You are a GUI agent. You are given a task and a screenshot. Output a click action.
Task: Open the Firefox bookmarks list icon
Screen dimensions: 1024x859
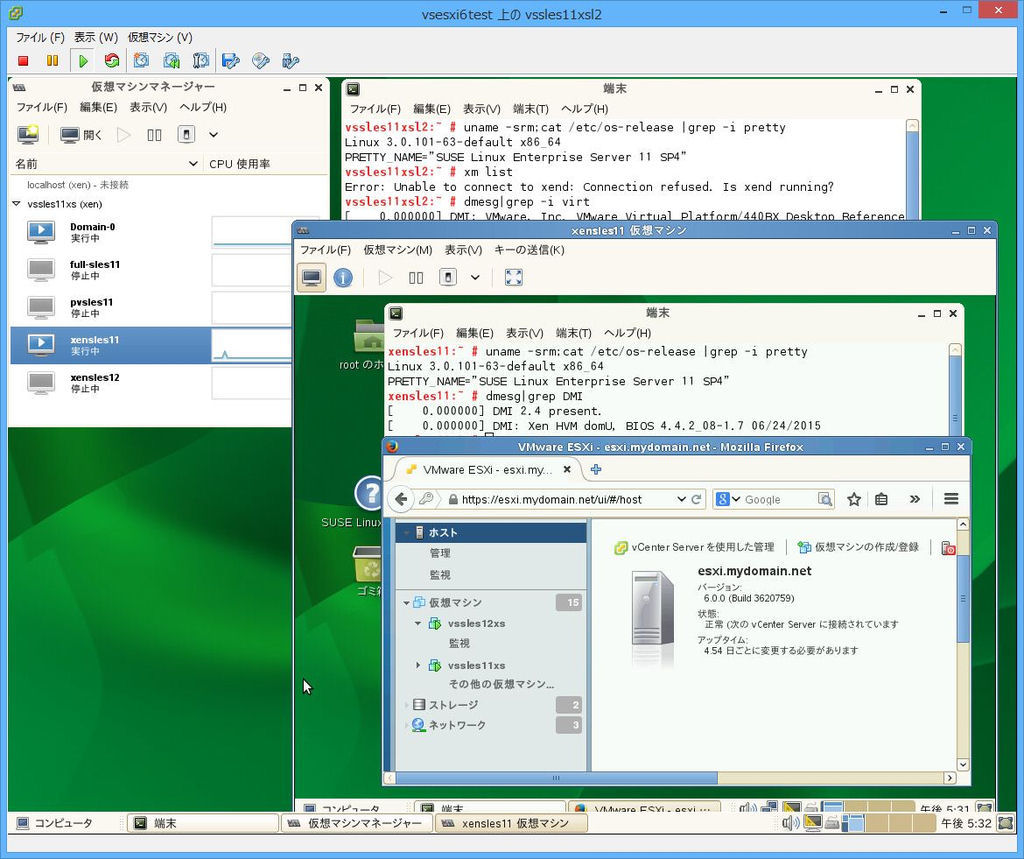[882, 500]
